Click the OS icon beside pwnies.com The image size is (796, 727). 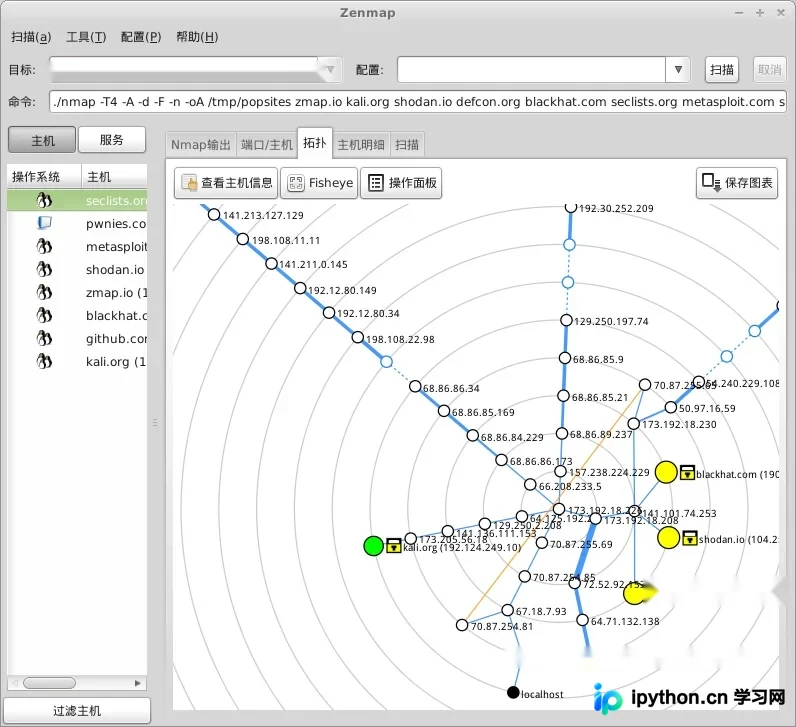click(x=44, y=223)
